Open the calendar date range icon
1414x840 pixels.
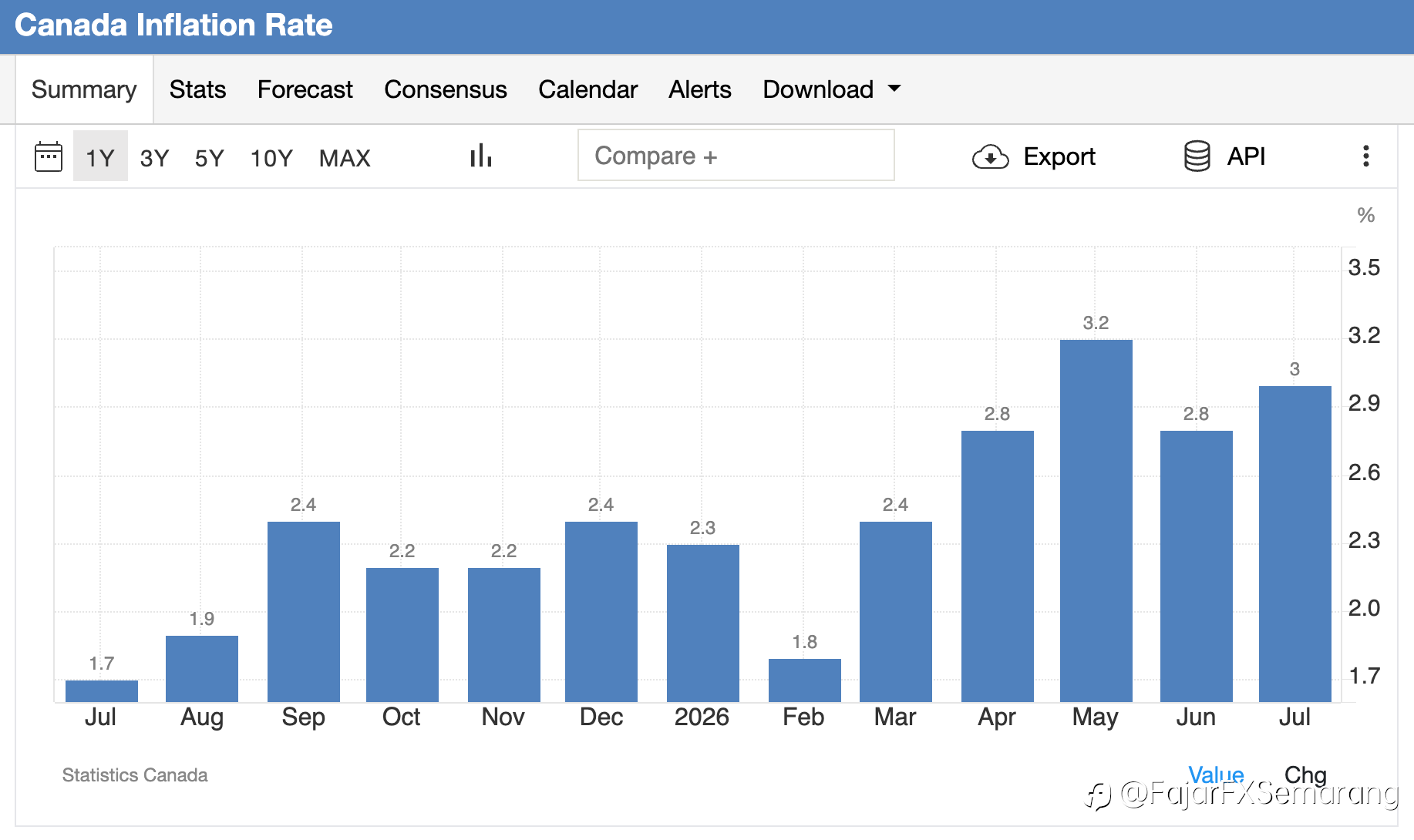click(x=49, y=156)
